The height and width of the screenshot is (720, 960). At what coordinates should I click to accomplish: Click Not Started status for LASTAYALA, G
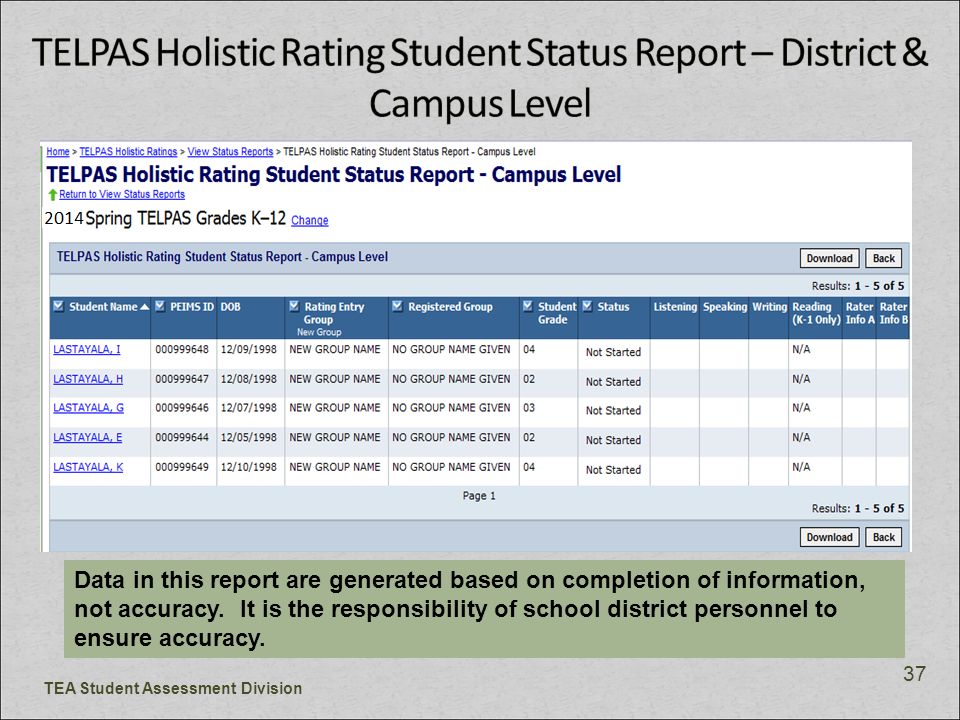point(613,410)
